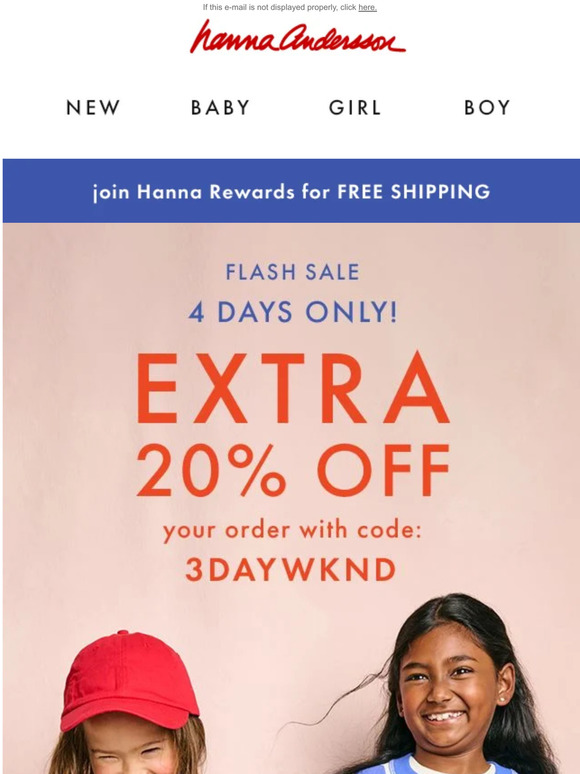
Task: Select the NEW navigation item
Action: pos(93,108)
